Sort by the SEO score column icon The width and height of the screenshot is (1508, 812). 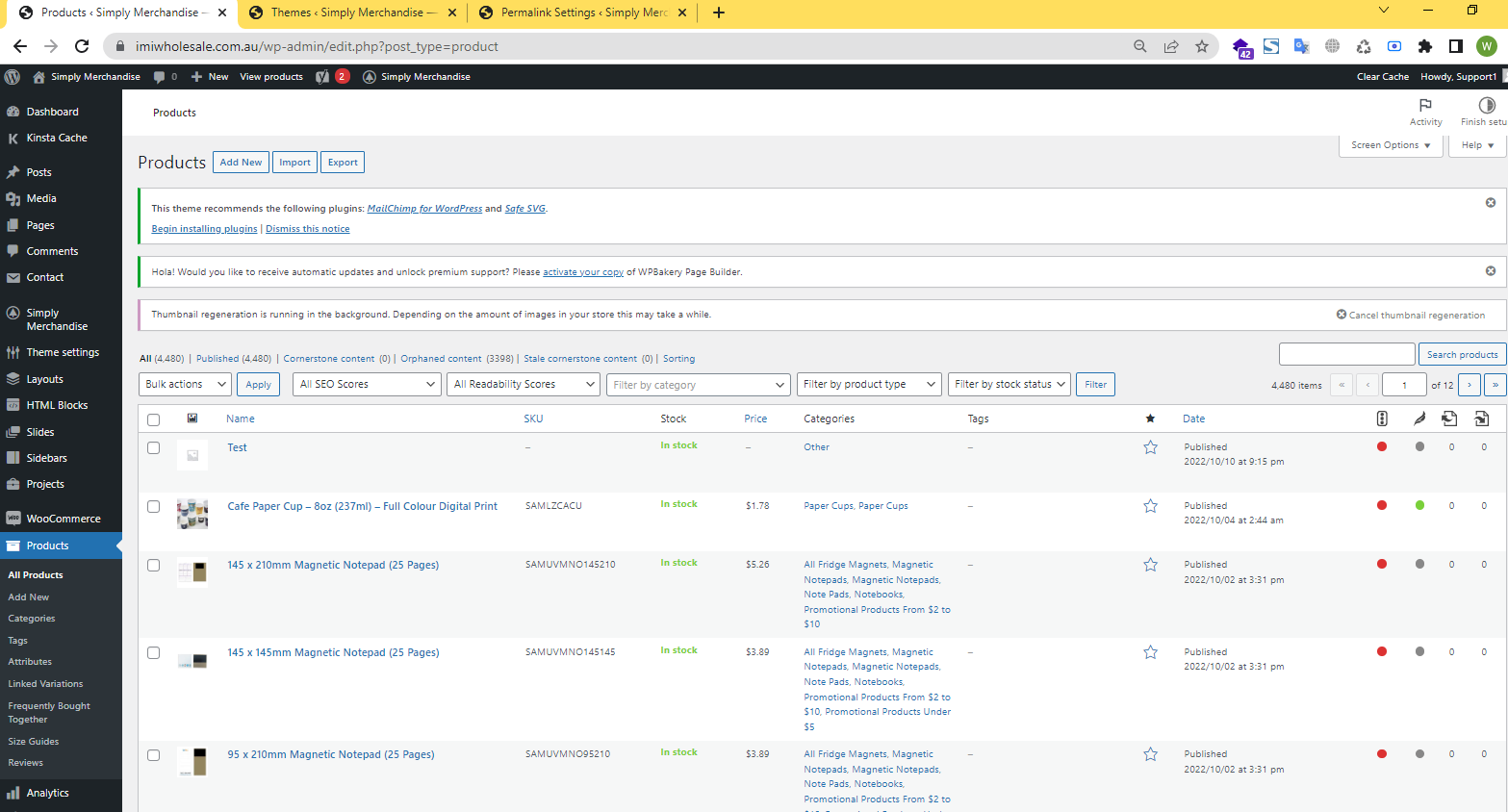pyautogui.click(x=1382, y=419)
